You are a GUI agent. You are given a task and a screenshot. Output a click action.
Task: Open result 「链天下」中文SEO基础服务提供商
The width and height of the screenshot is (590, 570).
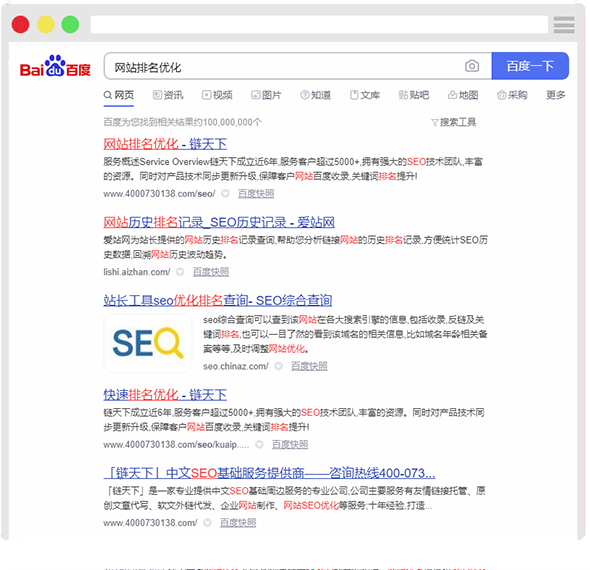[269, 473]
